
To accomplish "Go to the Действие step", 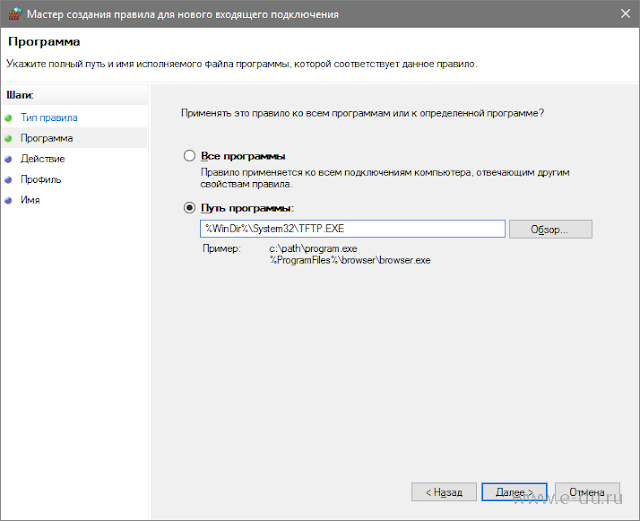I will pyautogui.click(x=42, y=158).
